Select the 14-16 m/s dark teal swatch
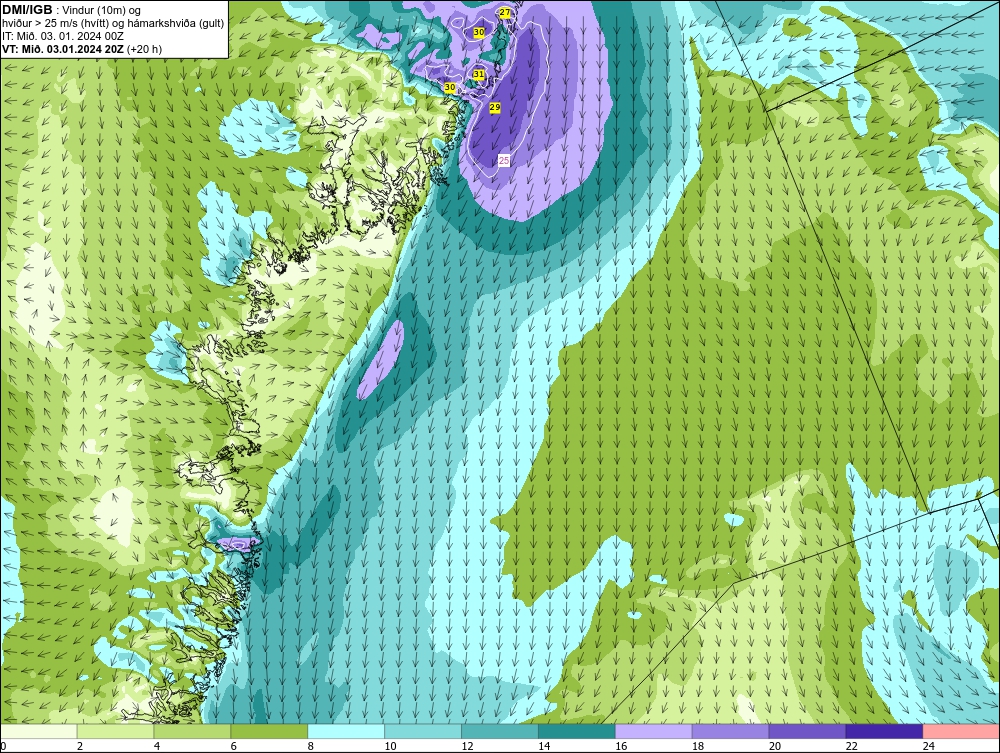1000x753 pixels. pyautogui.click(x=577, y=731)
